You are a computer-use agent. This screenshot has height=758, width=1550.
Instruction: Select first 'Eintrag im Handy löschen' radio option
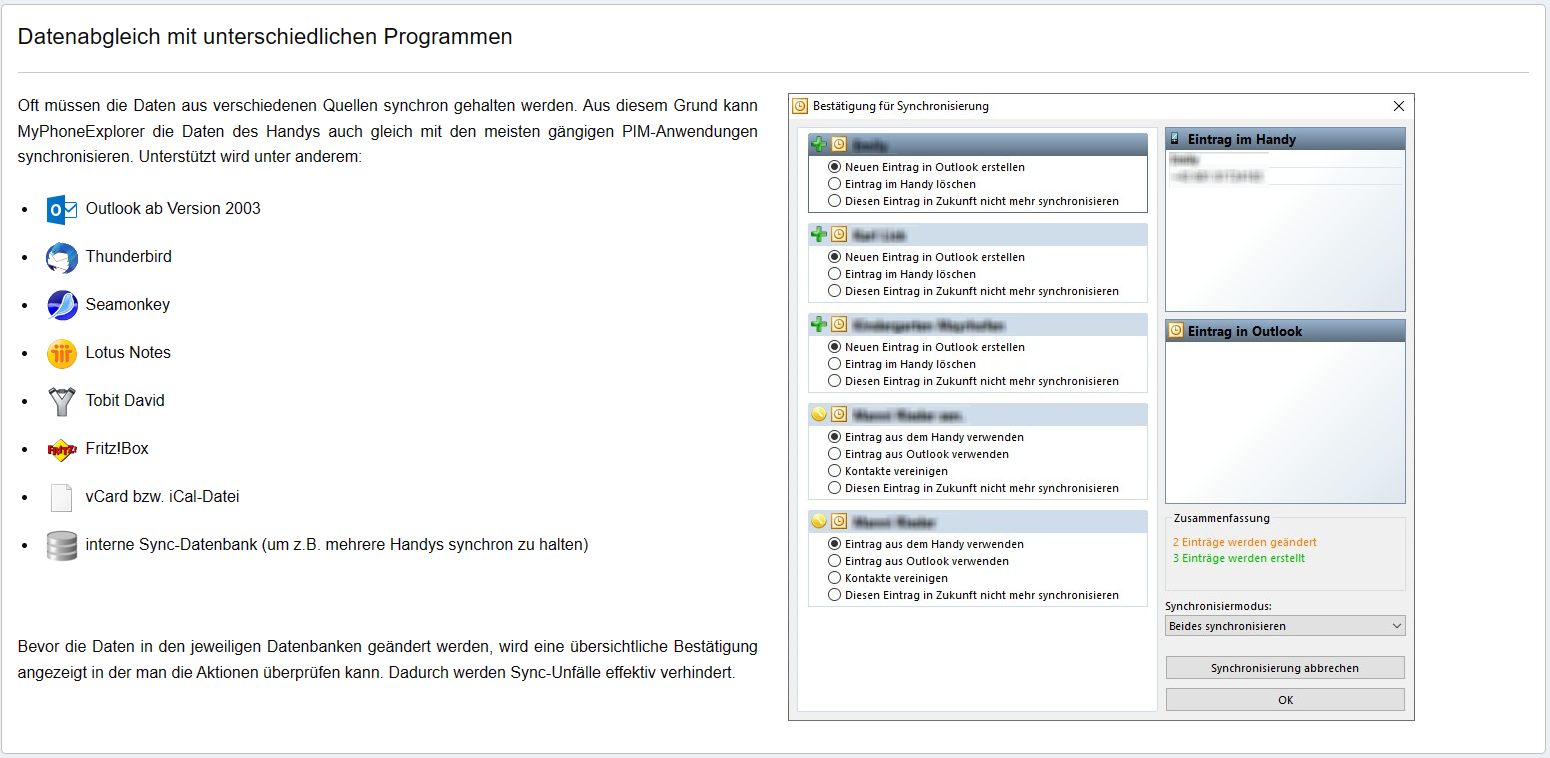point(835,184)
